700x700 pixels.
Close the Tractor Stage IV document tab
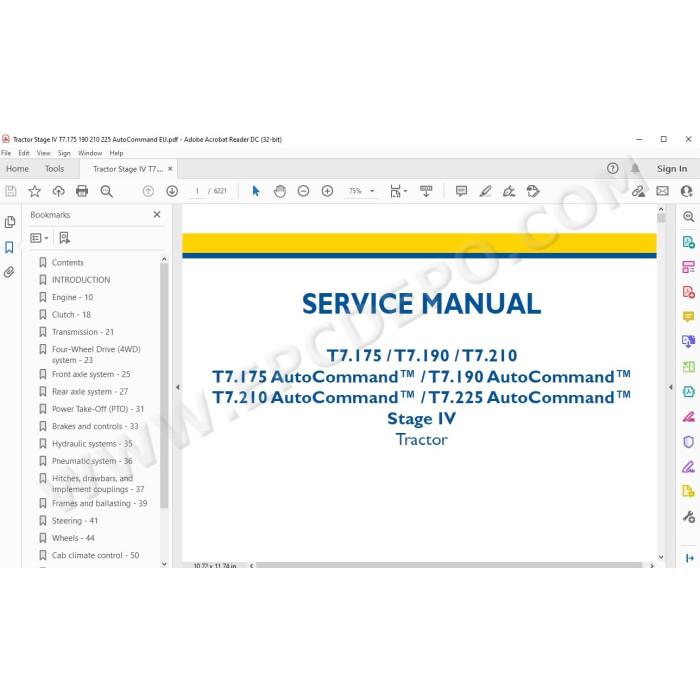tap(170, 169)
